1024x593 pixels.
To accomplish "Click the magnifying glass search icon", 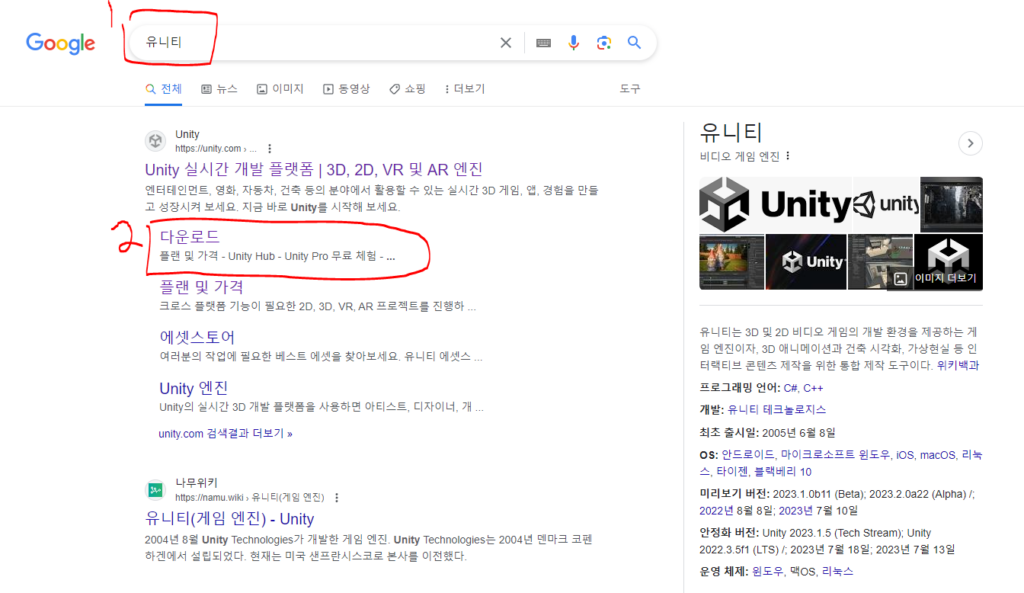I will click(634, 43).
